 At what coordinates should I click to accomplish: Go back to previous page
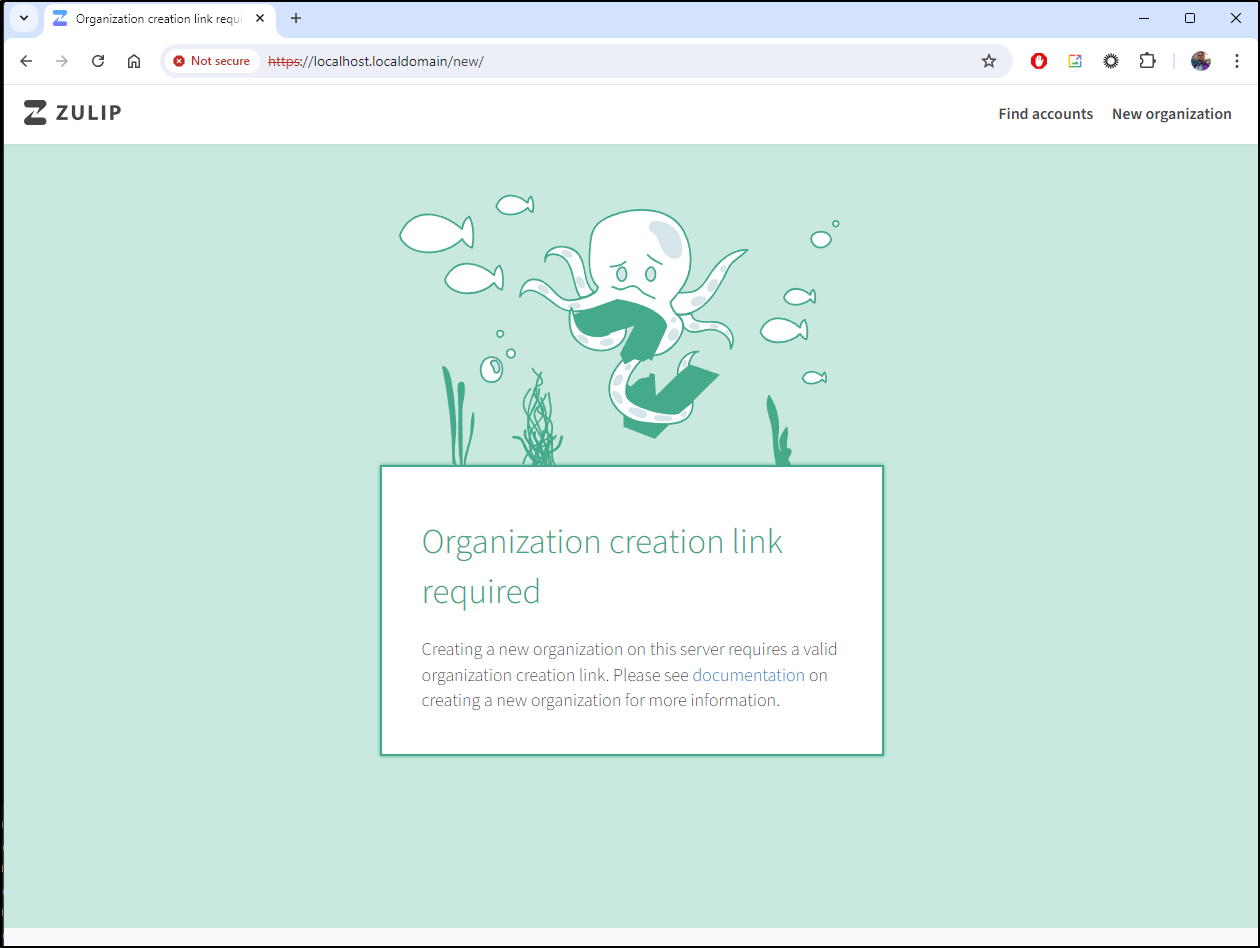[27, 61]
